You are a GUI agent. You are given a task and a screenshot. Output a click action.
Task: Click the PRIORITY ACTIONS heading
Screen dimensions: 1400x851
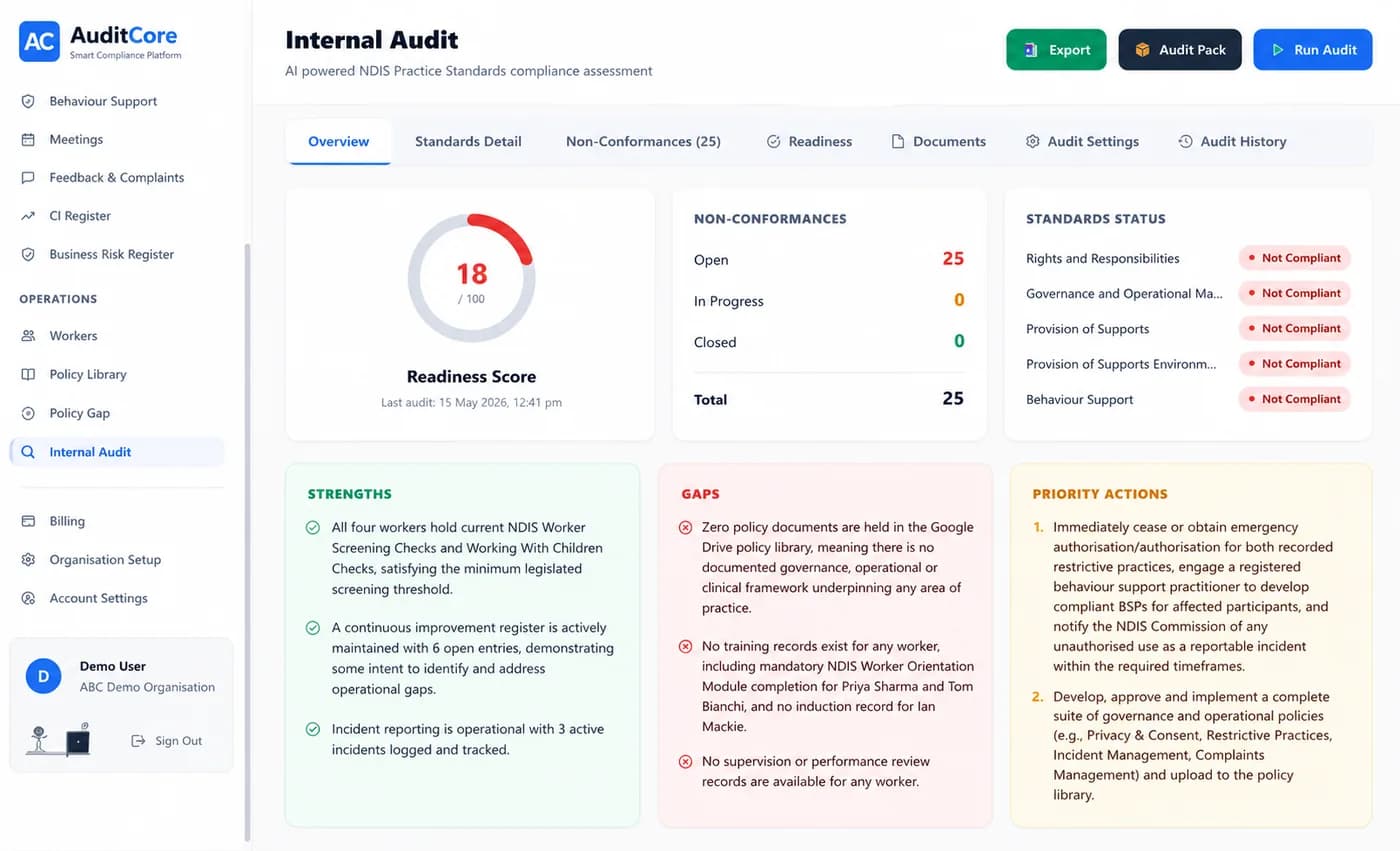[1100, 494]
